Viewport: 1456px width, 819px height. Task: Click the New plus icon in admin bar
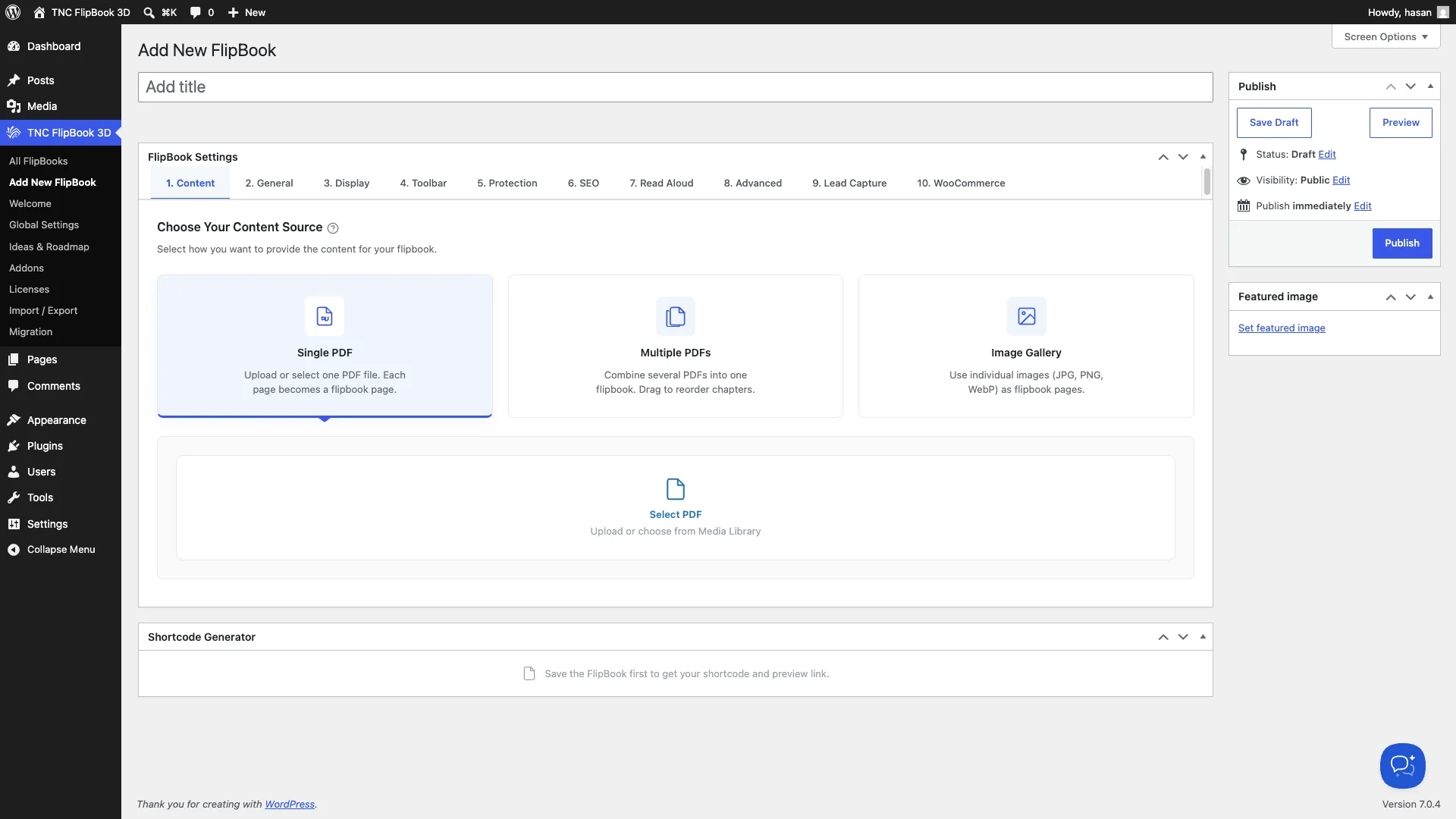234,12
